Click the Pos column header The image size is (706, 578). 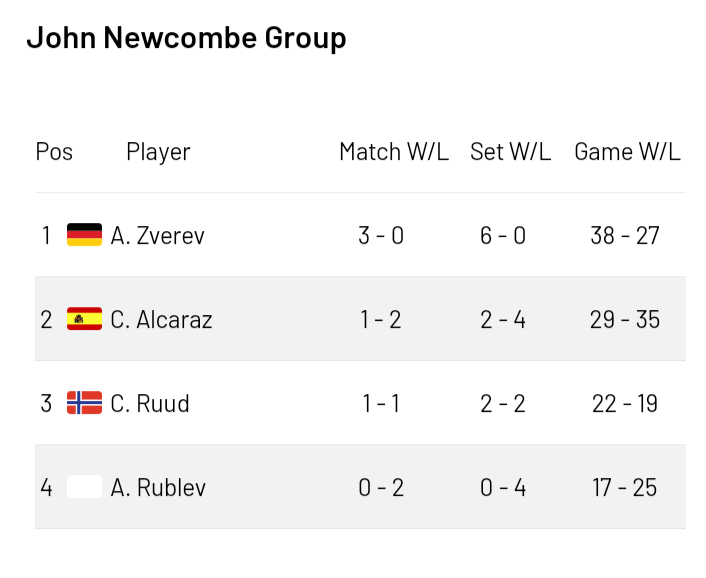pyautogui.click(x=54, y=152)
